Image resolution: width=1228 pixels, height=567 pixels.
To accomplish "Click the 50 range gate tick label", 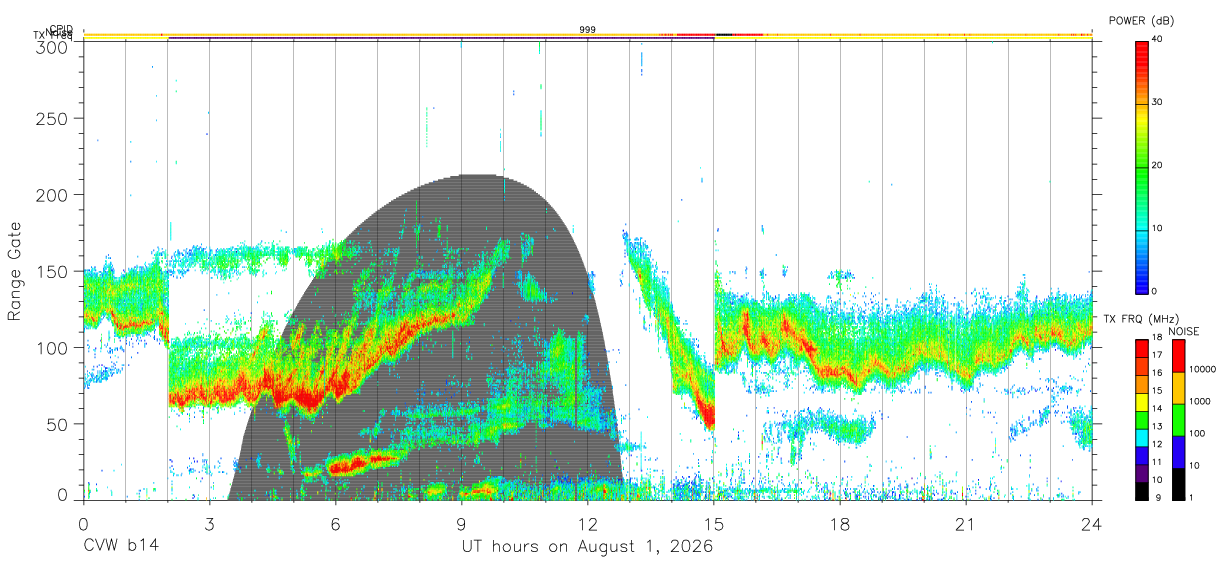I will [59, 423].
